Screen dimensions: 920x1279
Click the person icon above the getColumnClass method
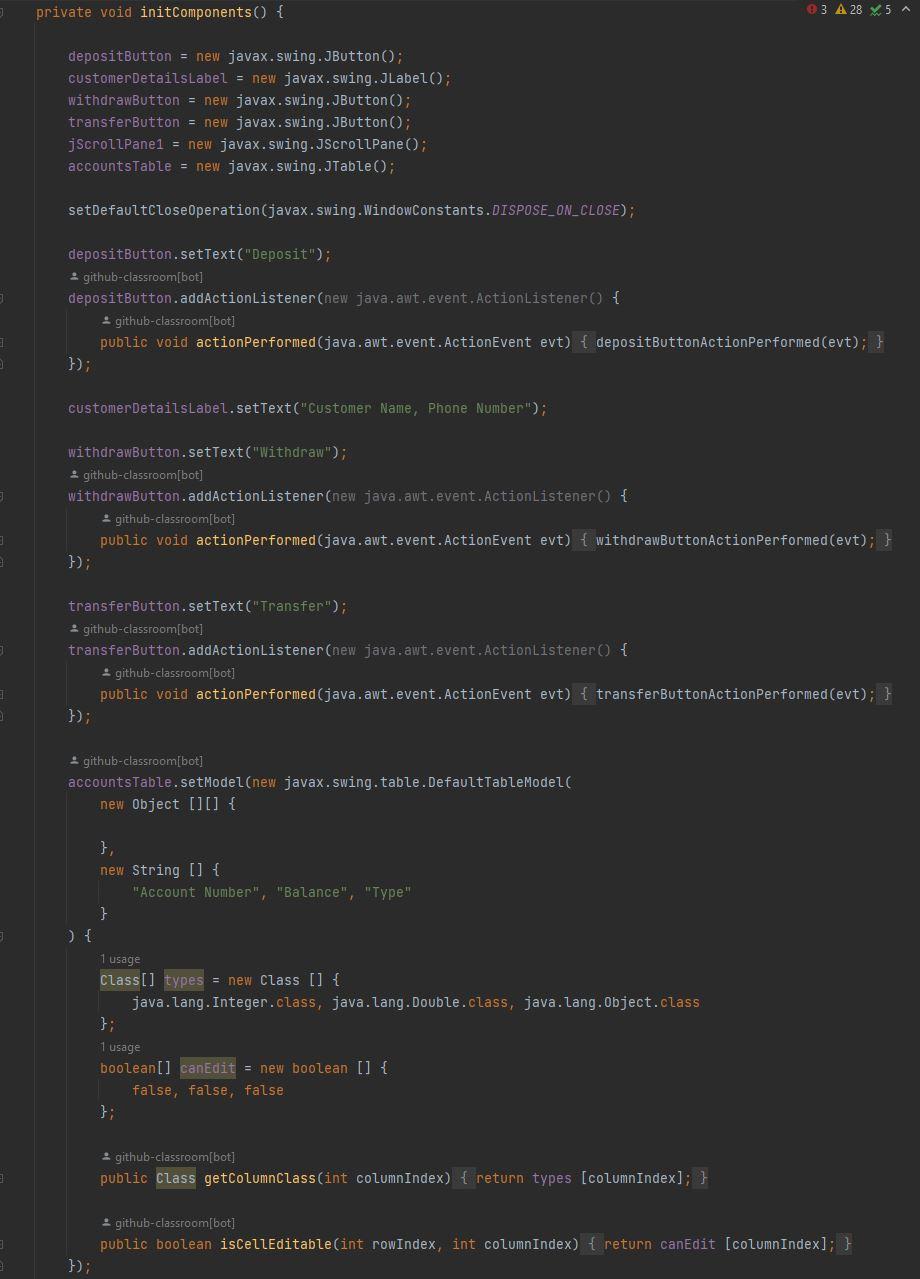point(106,1156)
